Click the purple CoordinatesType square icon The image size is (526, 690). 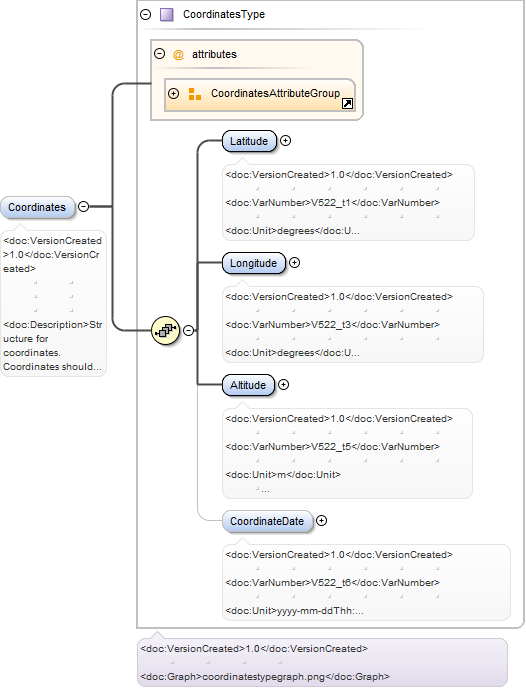click(166, 15)
